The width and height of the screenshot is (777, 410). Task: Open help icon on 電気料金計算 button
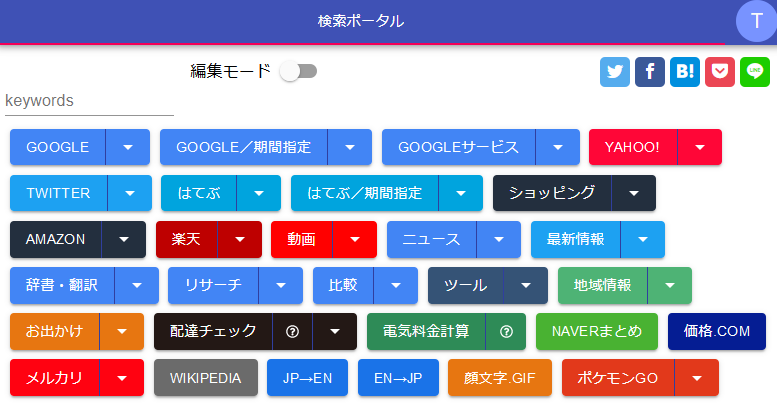pos(506,332)
